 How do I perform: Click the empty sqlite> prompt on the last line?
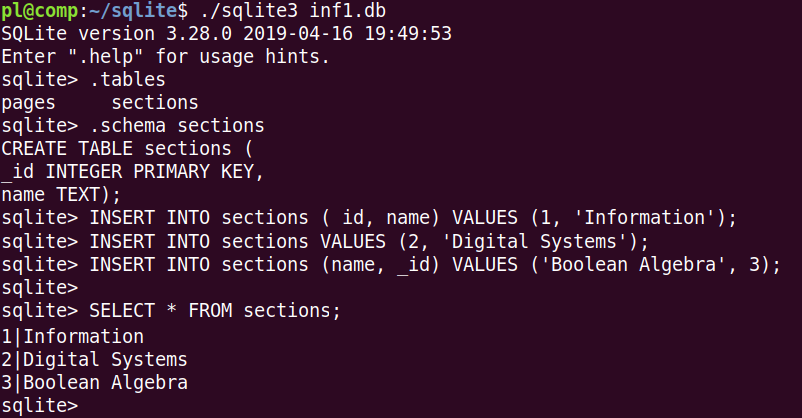[40, 406]
